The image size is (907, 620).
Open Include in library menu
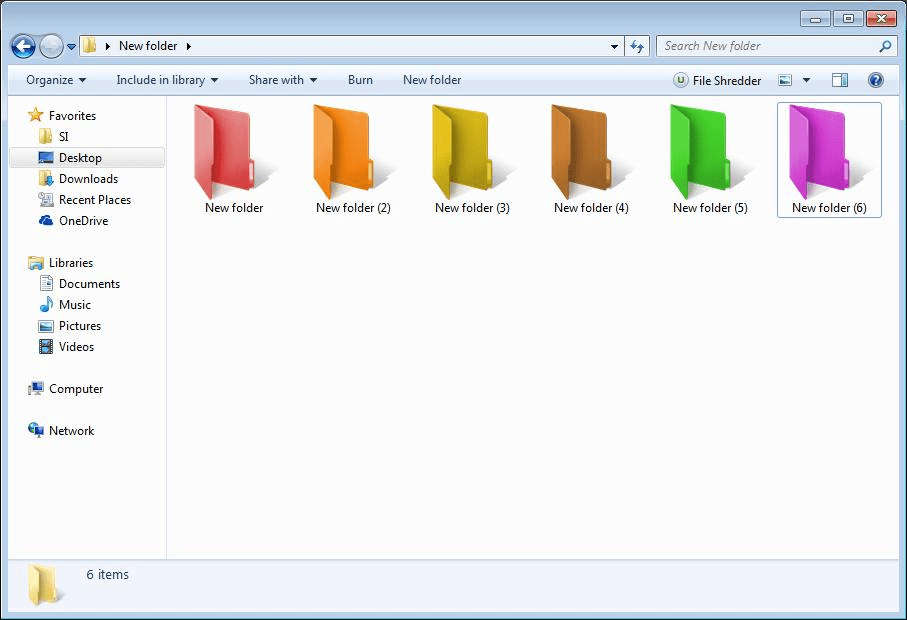pyautogui.click(x=167, y=80)
